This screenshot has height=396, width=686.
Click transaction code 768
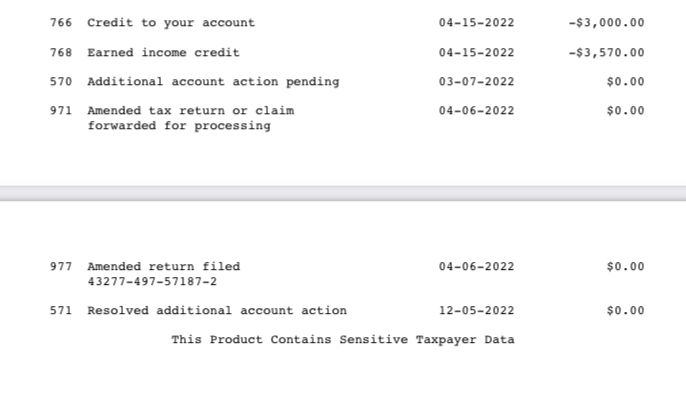point(61,53)
